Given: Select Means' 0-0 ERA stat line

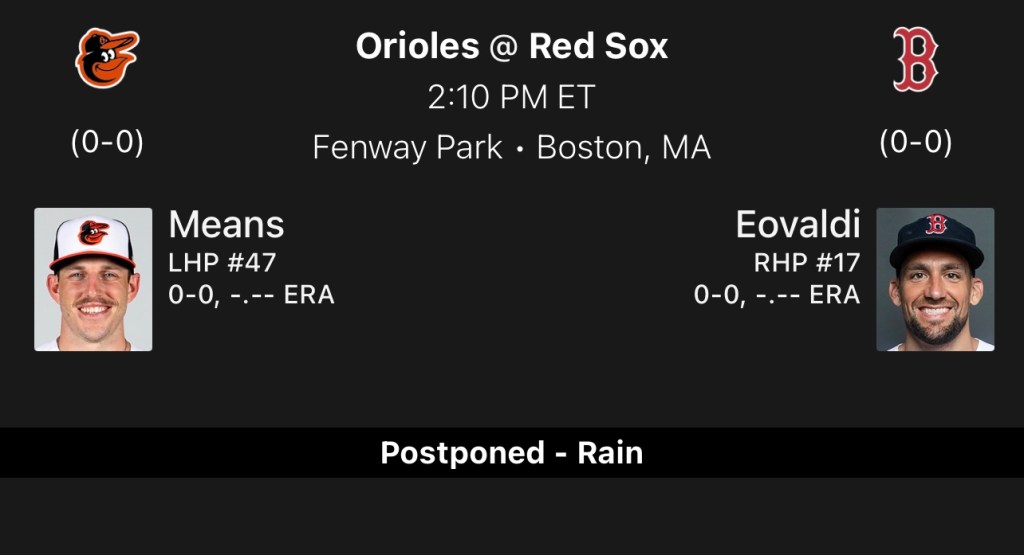Looking at the screenshot, I should 251,295.
